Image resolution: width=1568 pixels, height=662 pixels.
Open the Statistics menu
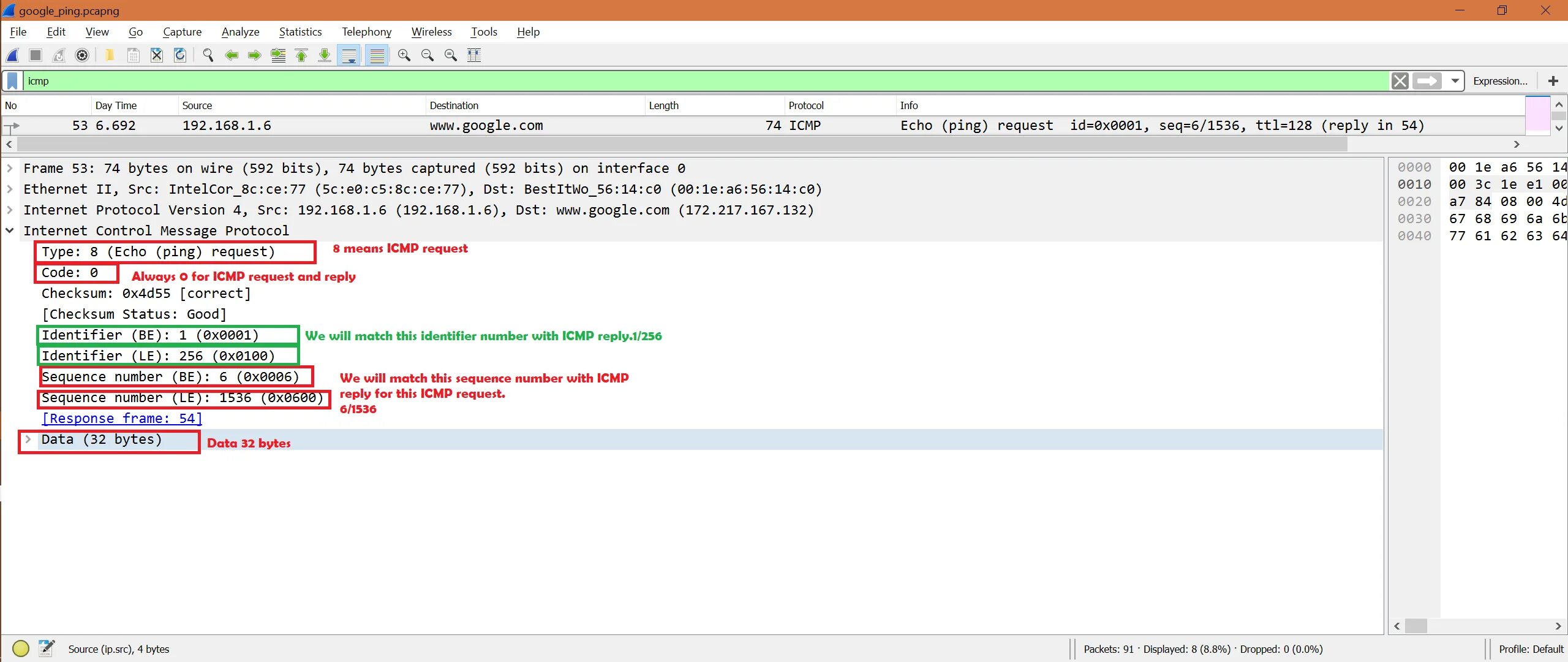pos(300,32)
